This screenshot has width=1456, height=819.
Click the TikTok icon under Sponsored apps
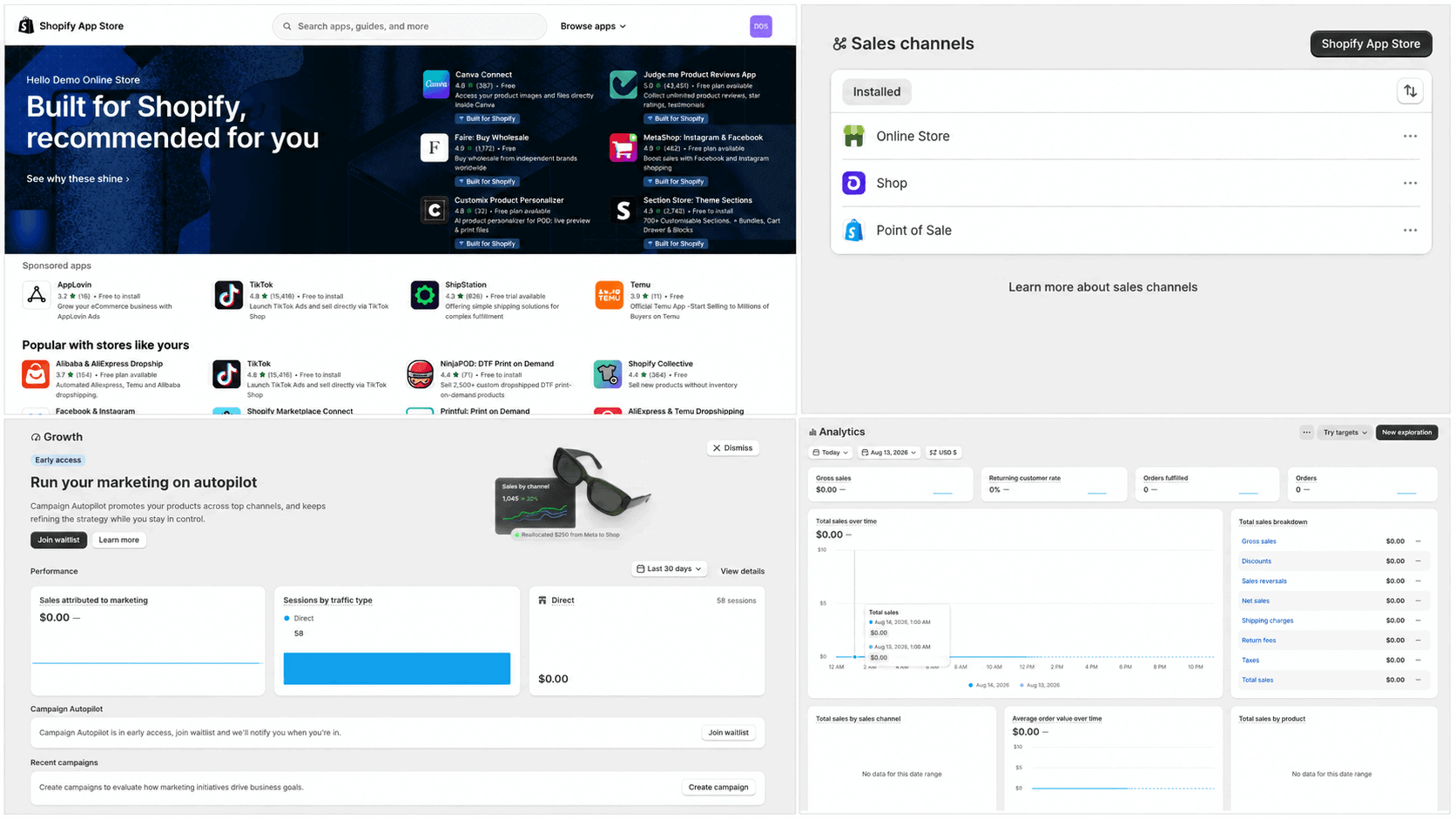(x=228, y=295)
